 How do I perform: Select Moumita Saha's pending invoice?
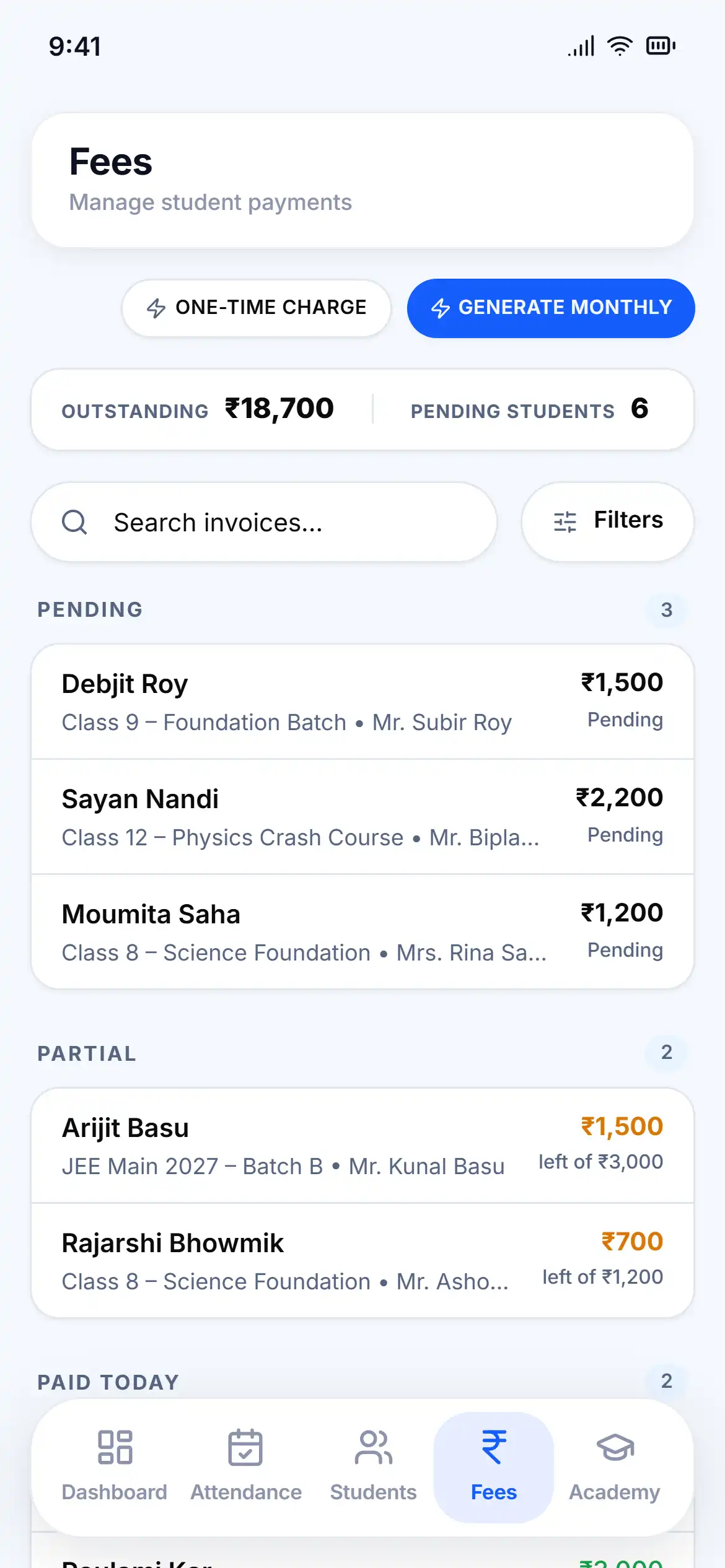362,932
